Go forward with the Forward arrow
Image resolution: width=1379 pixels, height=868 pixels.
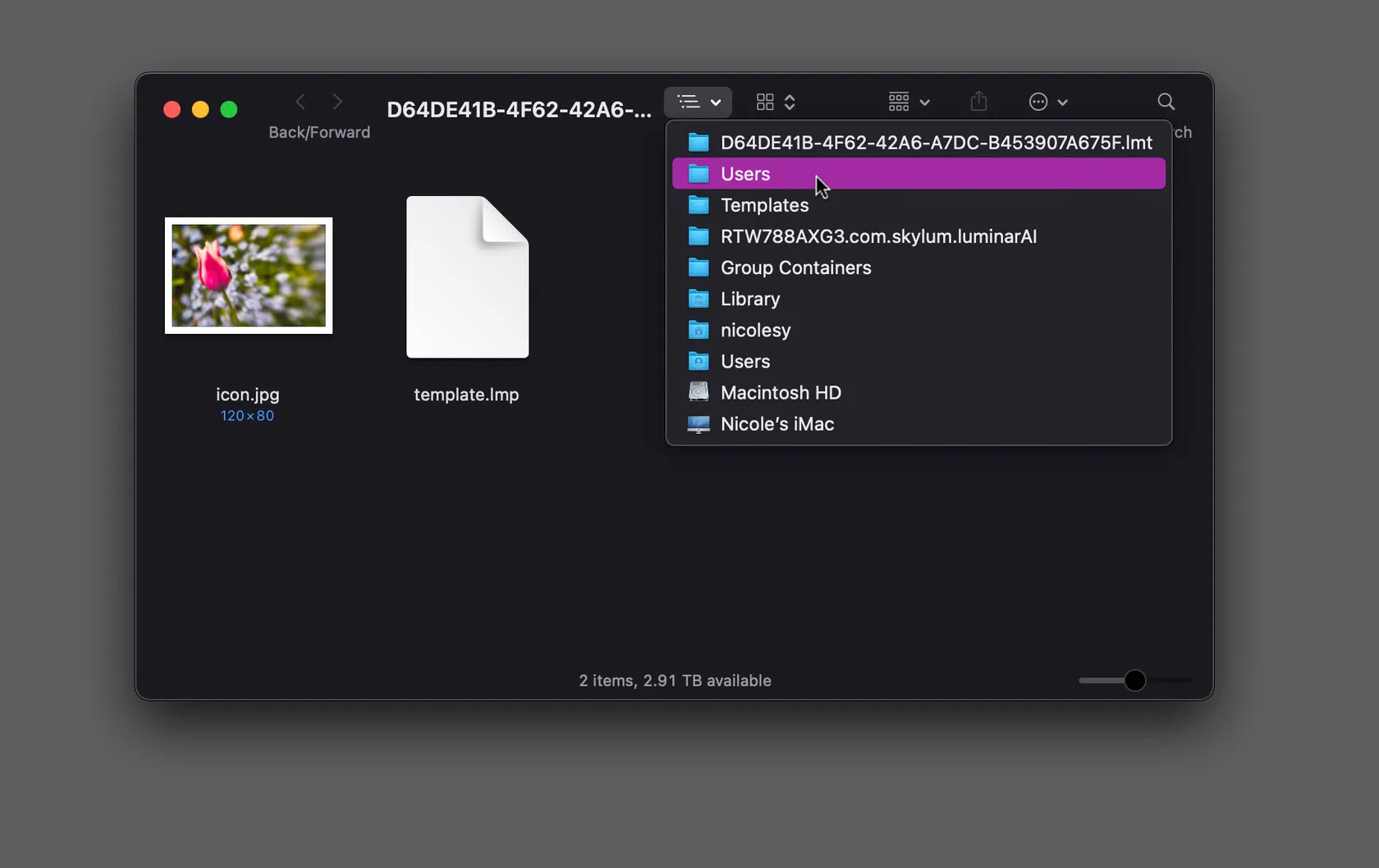tap(337, 102)
